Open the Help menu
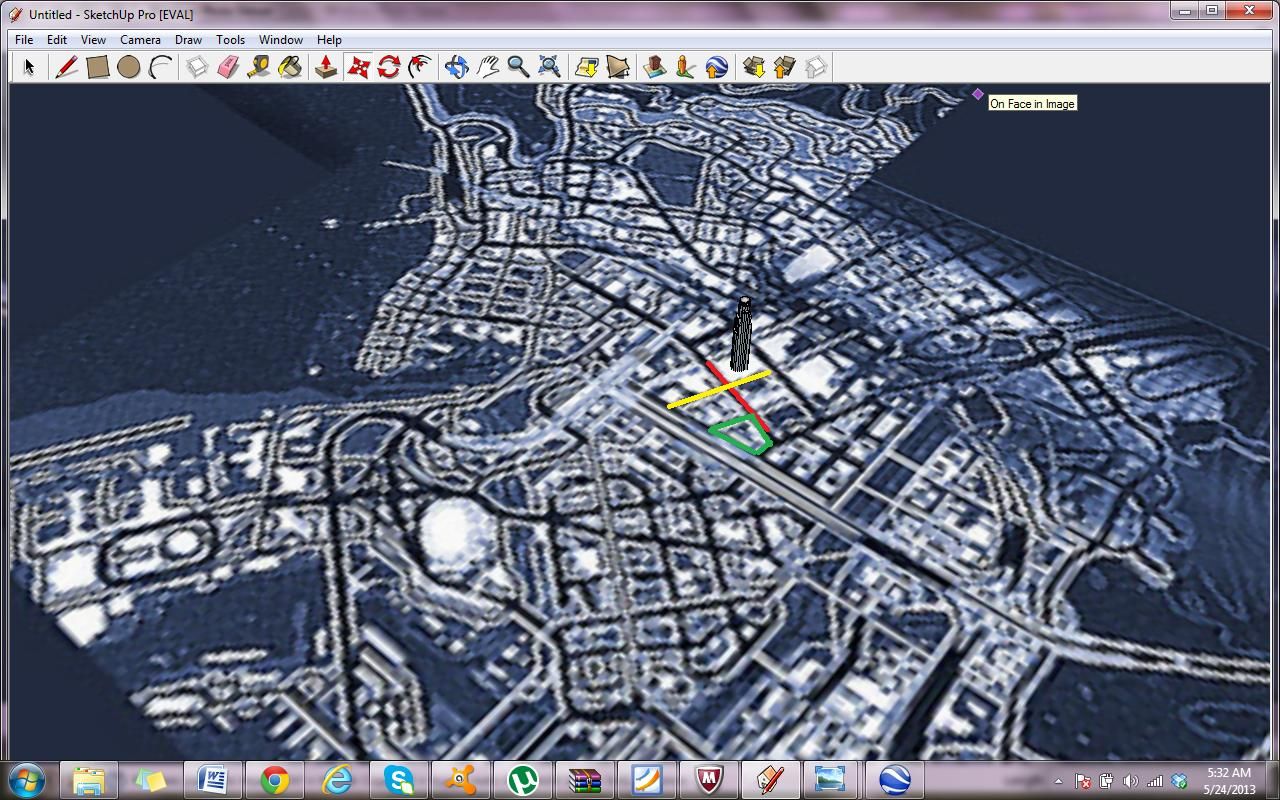Viewport: 1280px width, 800px height. click(x=329, y=40)
